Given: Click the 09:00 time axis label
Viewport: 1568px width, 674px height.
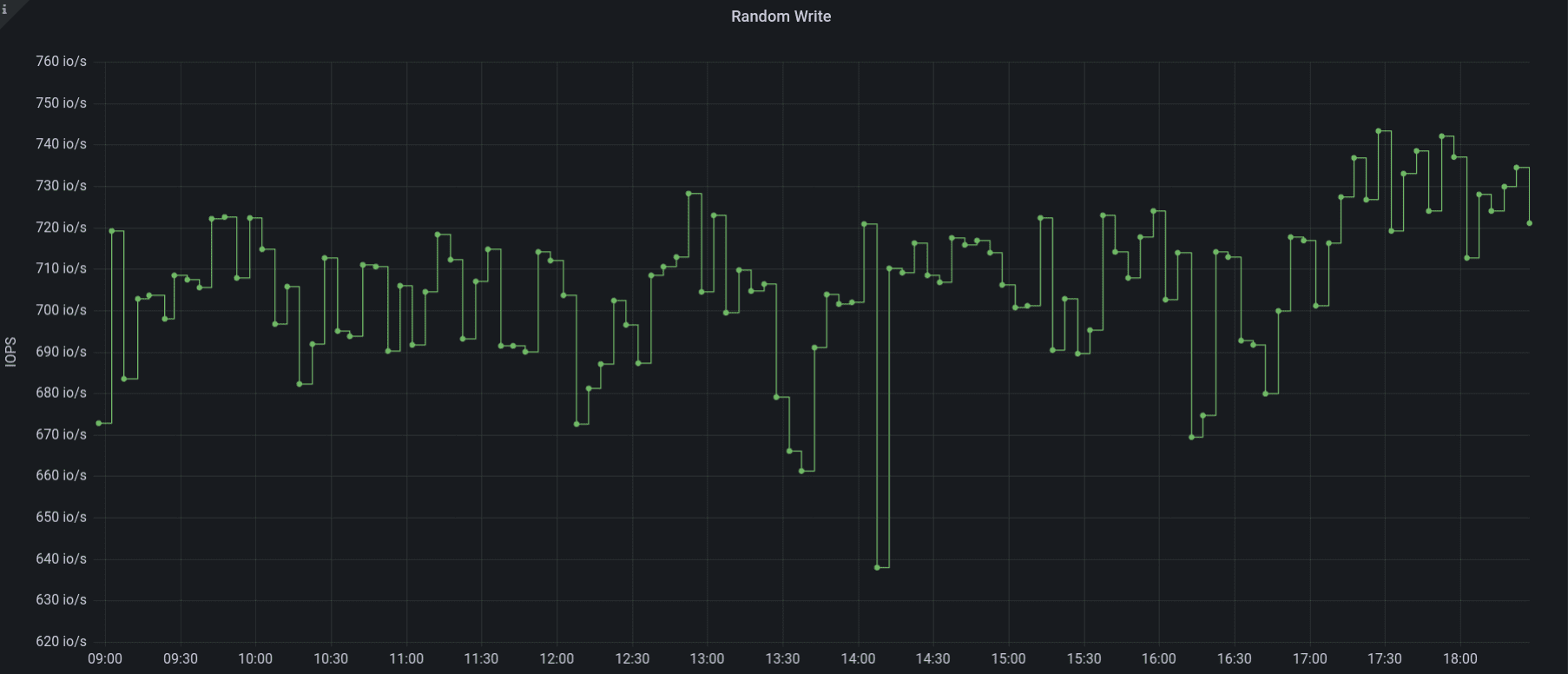Looking at the screenshot, I should click(105, 659).
